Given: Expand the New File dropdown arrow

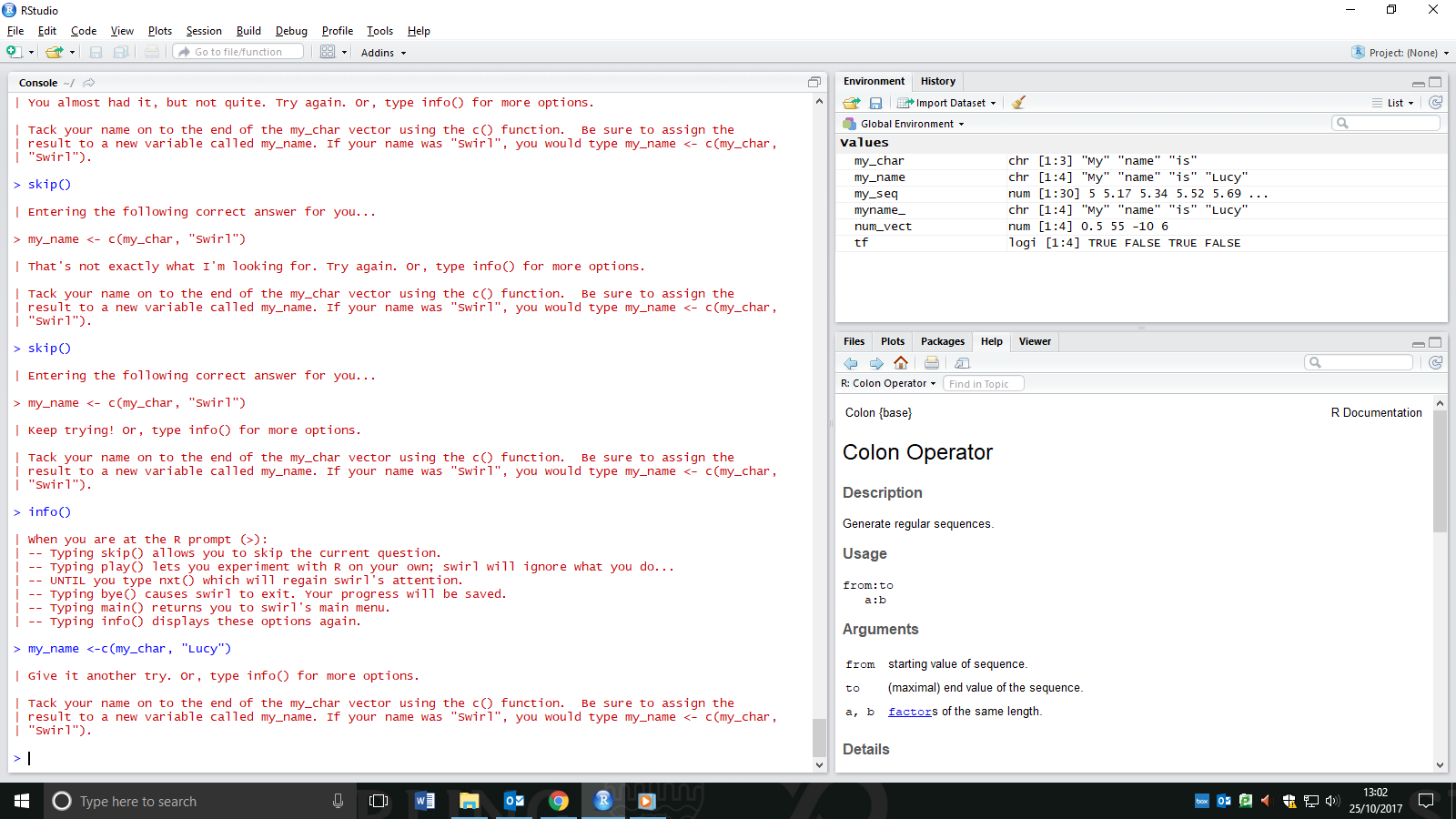Looking at the screenshot, I should [x=31, y=53].
